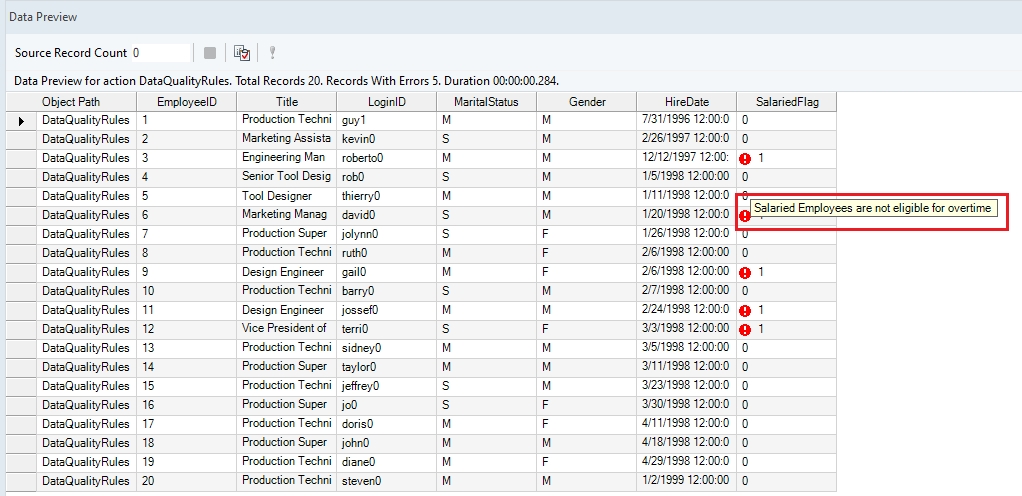
Task: Select the row header for EmployeeID 20
Action: click(x=21, y=481)
